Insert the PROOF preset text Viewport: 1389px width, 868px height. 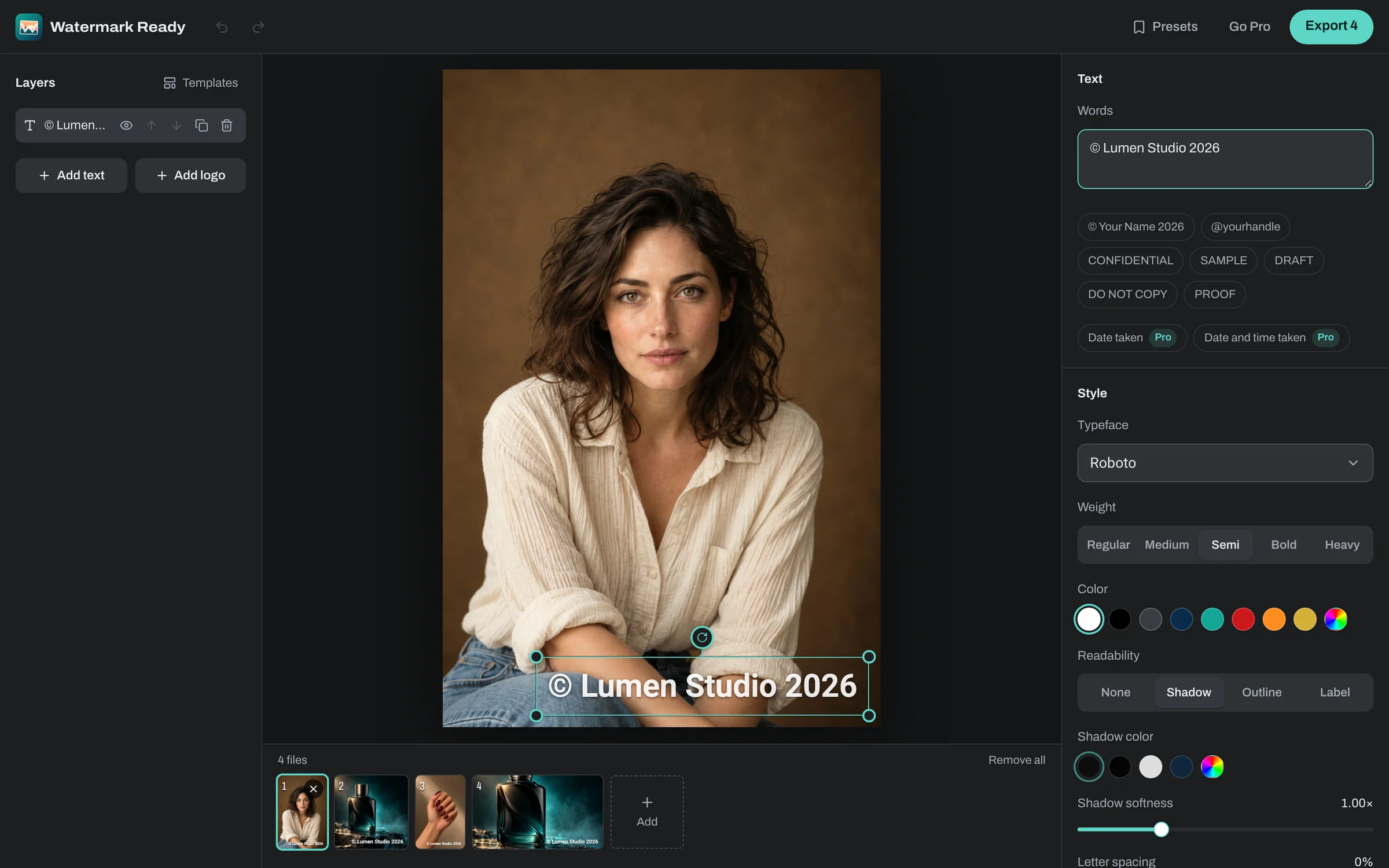pyautogui.click(x=1215, y=294)
